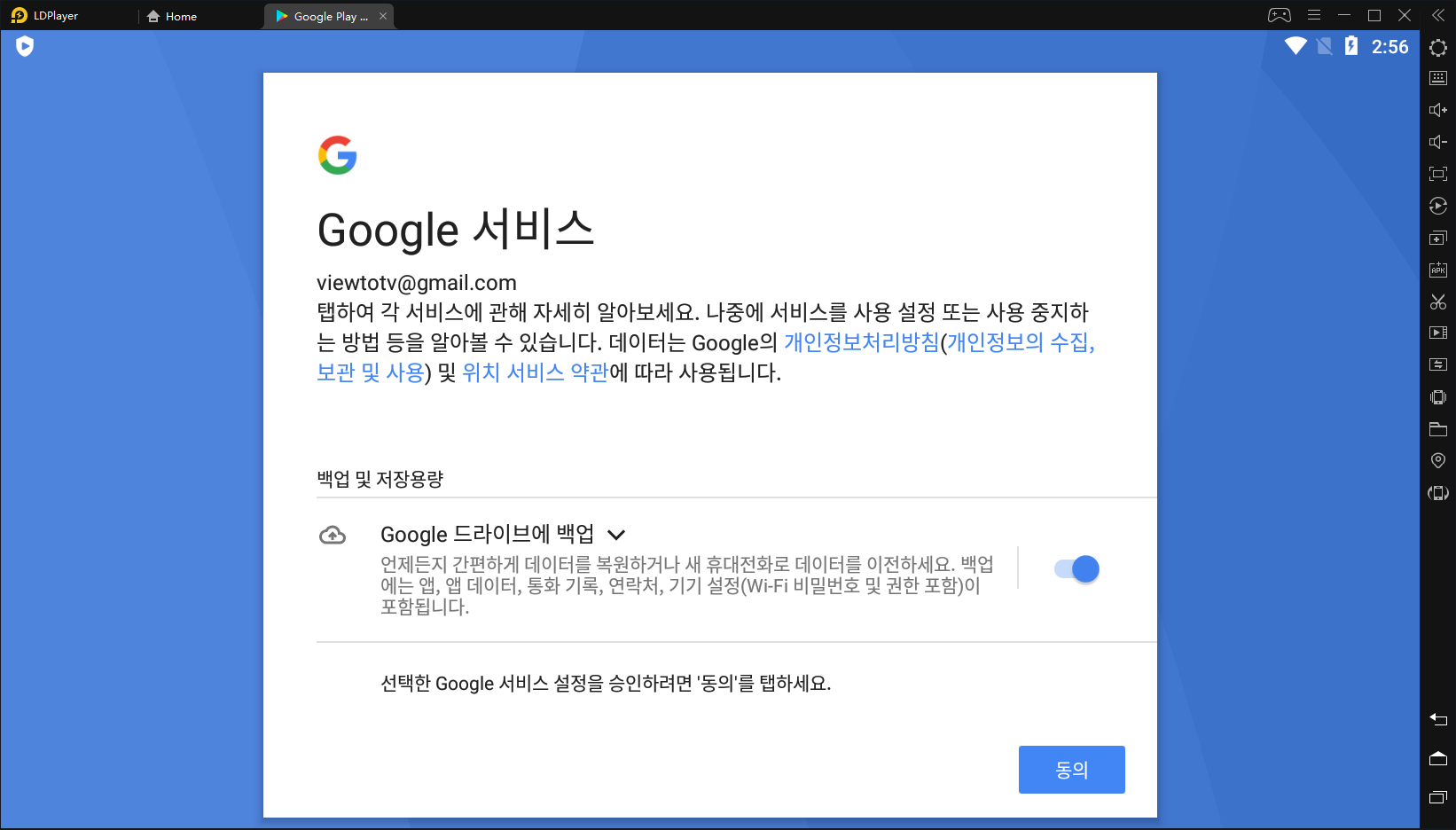Toggle Google Drive backup switch off
1456x830 pixels.
[1076, 568]
